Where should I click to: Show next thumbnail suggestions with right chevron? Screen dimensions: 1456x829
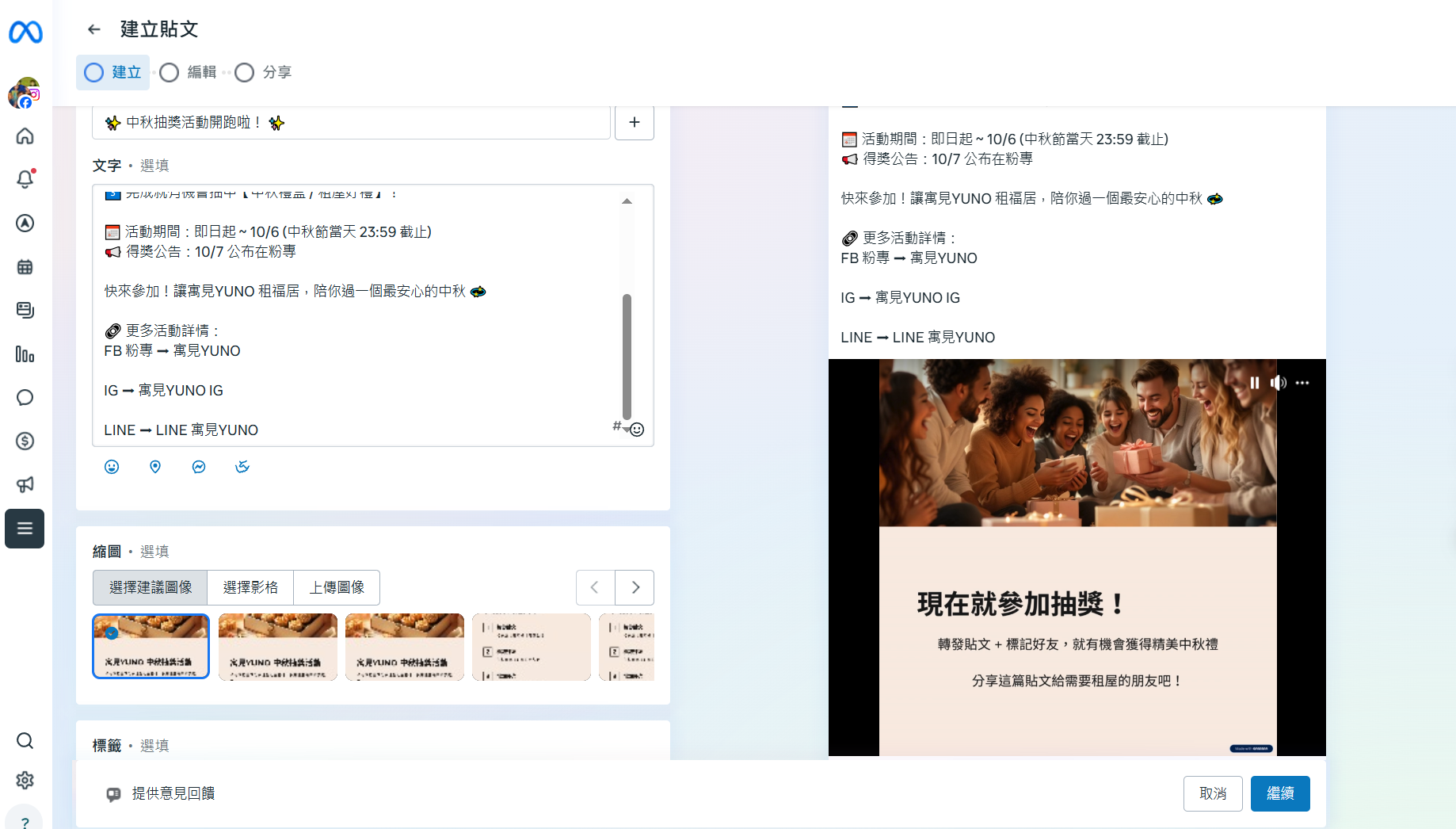pyautogui.click(x=635, y=587)
